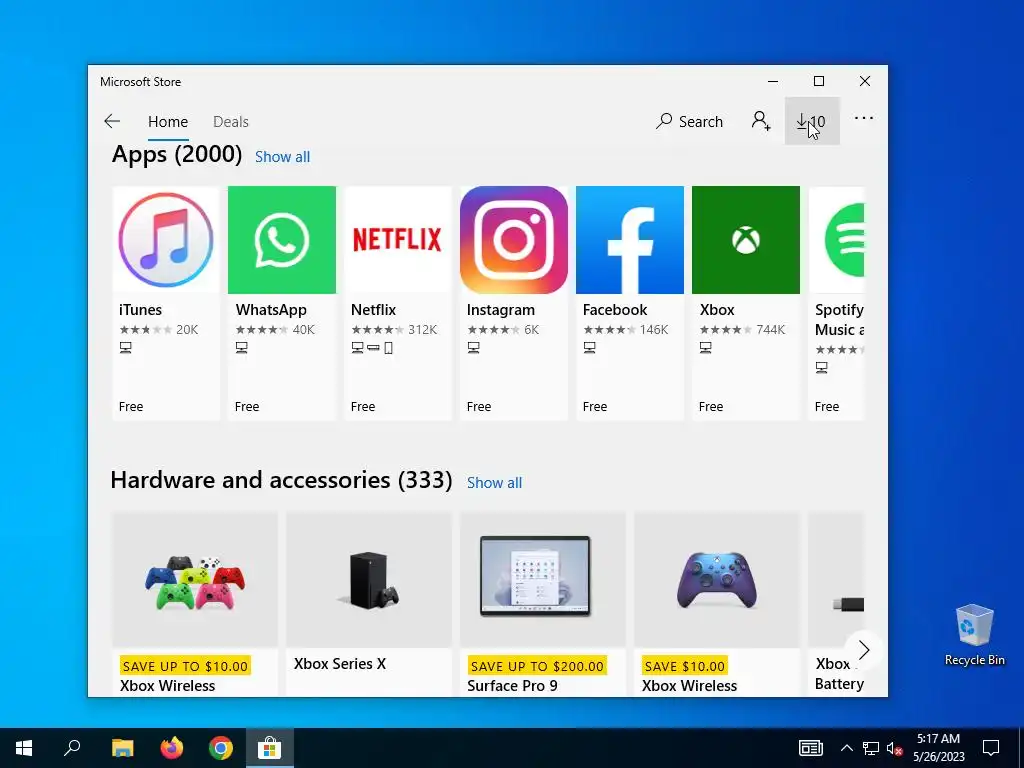
Task: Click the Netflix device-compatibility icons
Action: pyautogui.click(x=372, y=348)
